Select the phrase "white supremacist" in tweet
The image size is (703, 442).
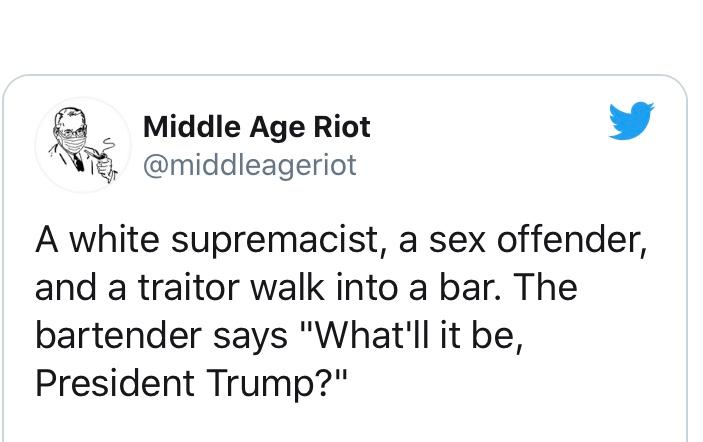tap(224, 241)
